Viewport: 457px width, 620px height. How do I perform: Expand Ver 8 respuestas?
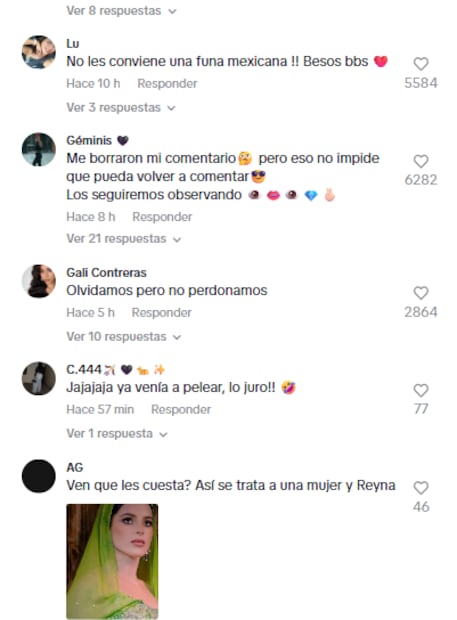pyautogui.click(x=121, y=11)
